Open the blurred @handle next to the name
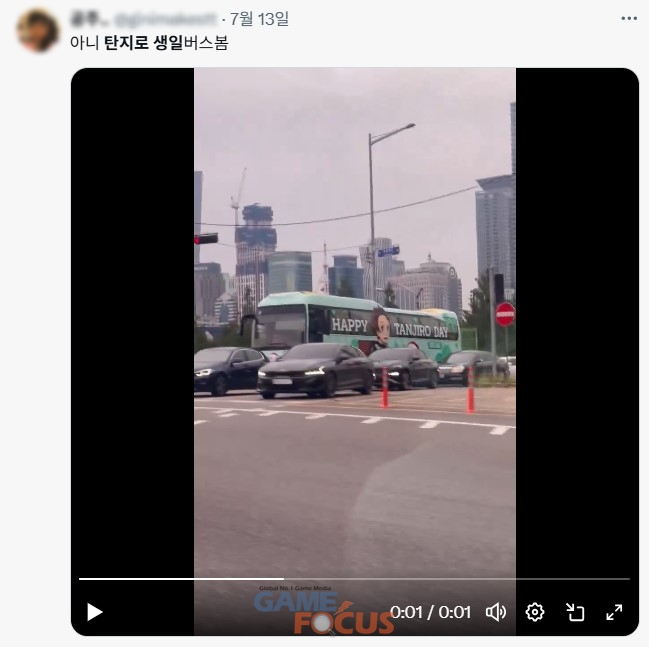Viewport: 649px width, 647px height. pos(165,19)
